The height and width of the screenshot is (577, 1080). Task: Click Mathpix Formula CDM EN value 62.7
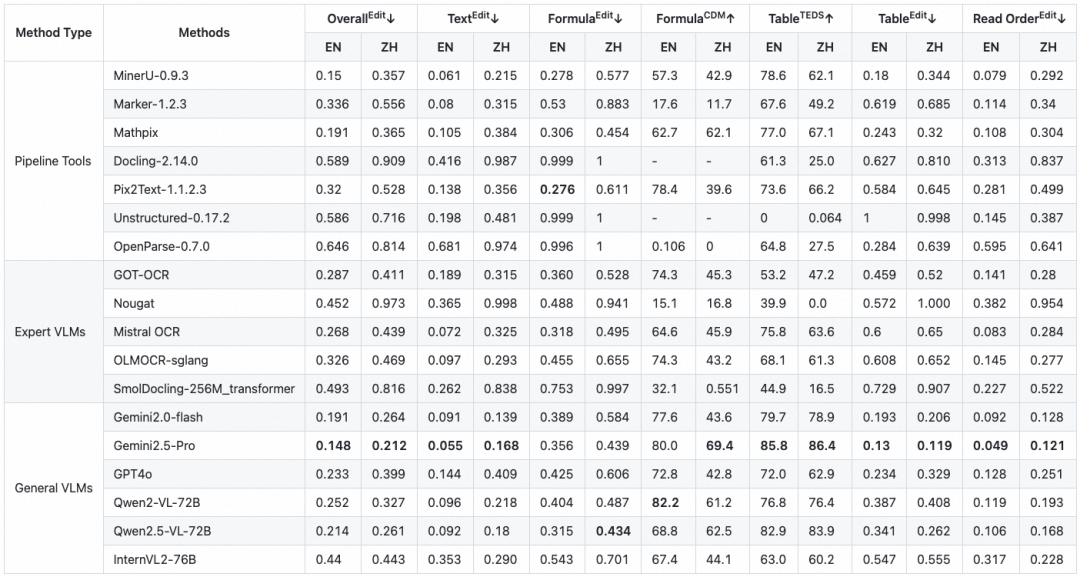pos(665,132)
